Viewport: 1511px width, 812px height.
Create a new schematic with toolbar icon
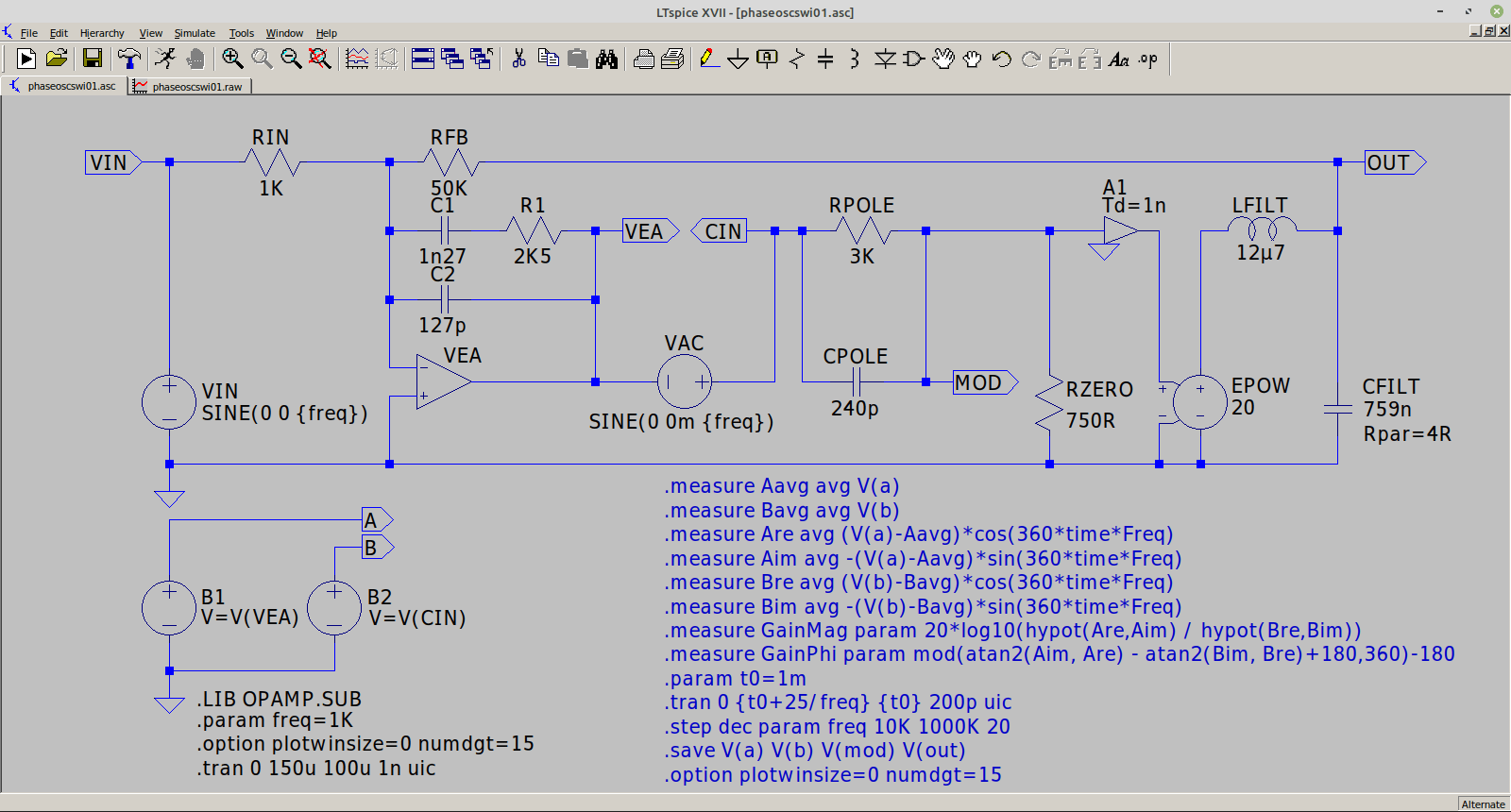click(x=26, y=59)
